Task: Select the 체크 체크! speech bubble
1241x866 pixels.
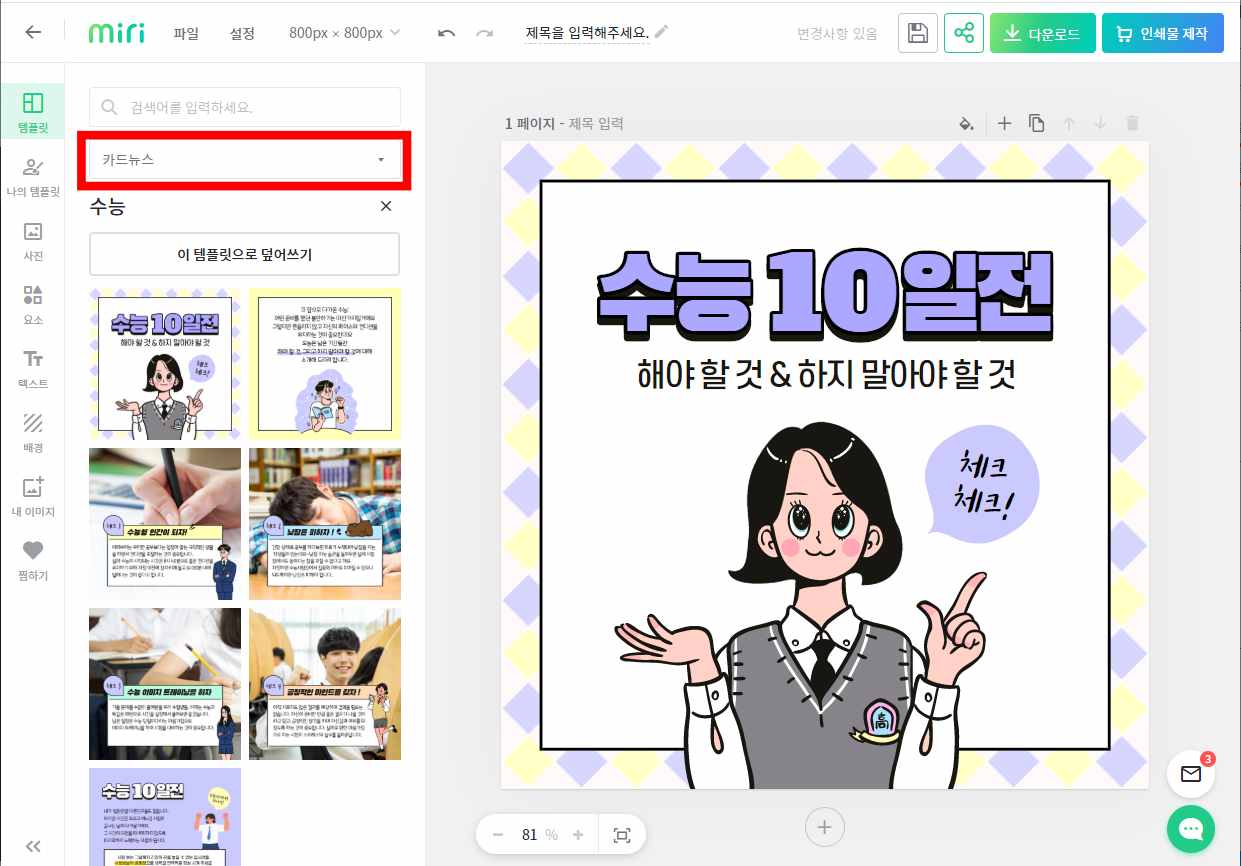Action: pyautogui.click(x=981, y=484)
